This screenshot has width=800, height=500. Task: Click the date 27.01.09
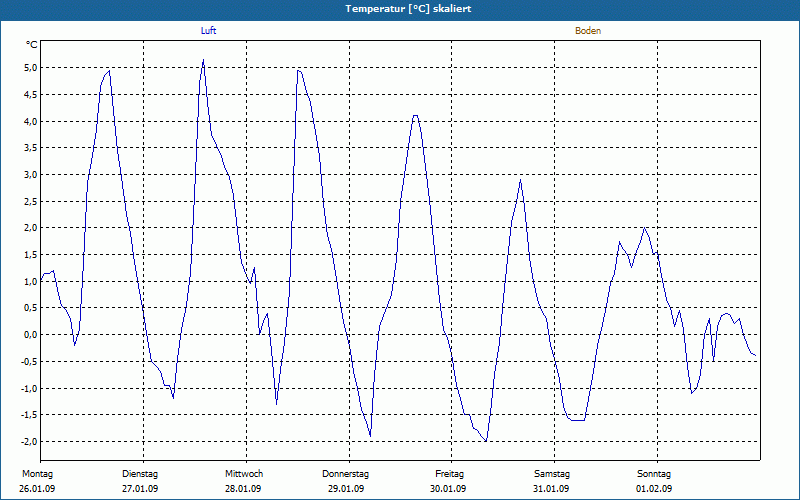pos(140,489)
